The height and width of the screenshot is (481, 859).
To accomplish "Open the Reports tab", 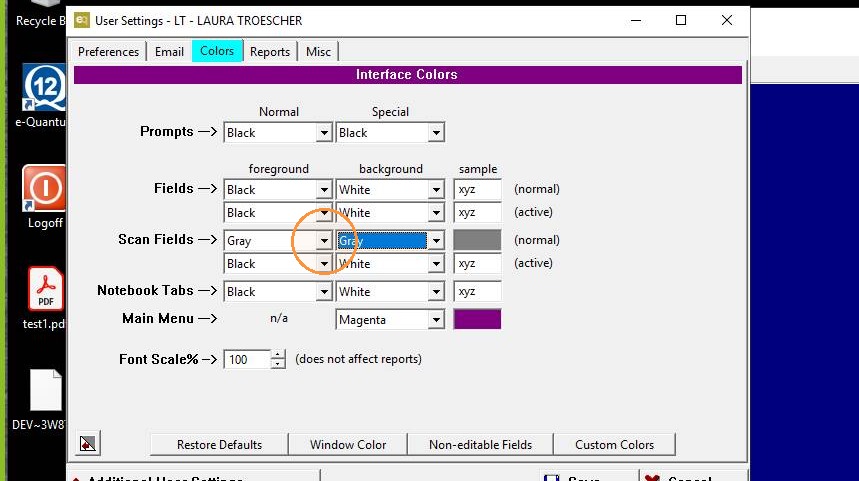I will tap(270, 51).
